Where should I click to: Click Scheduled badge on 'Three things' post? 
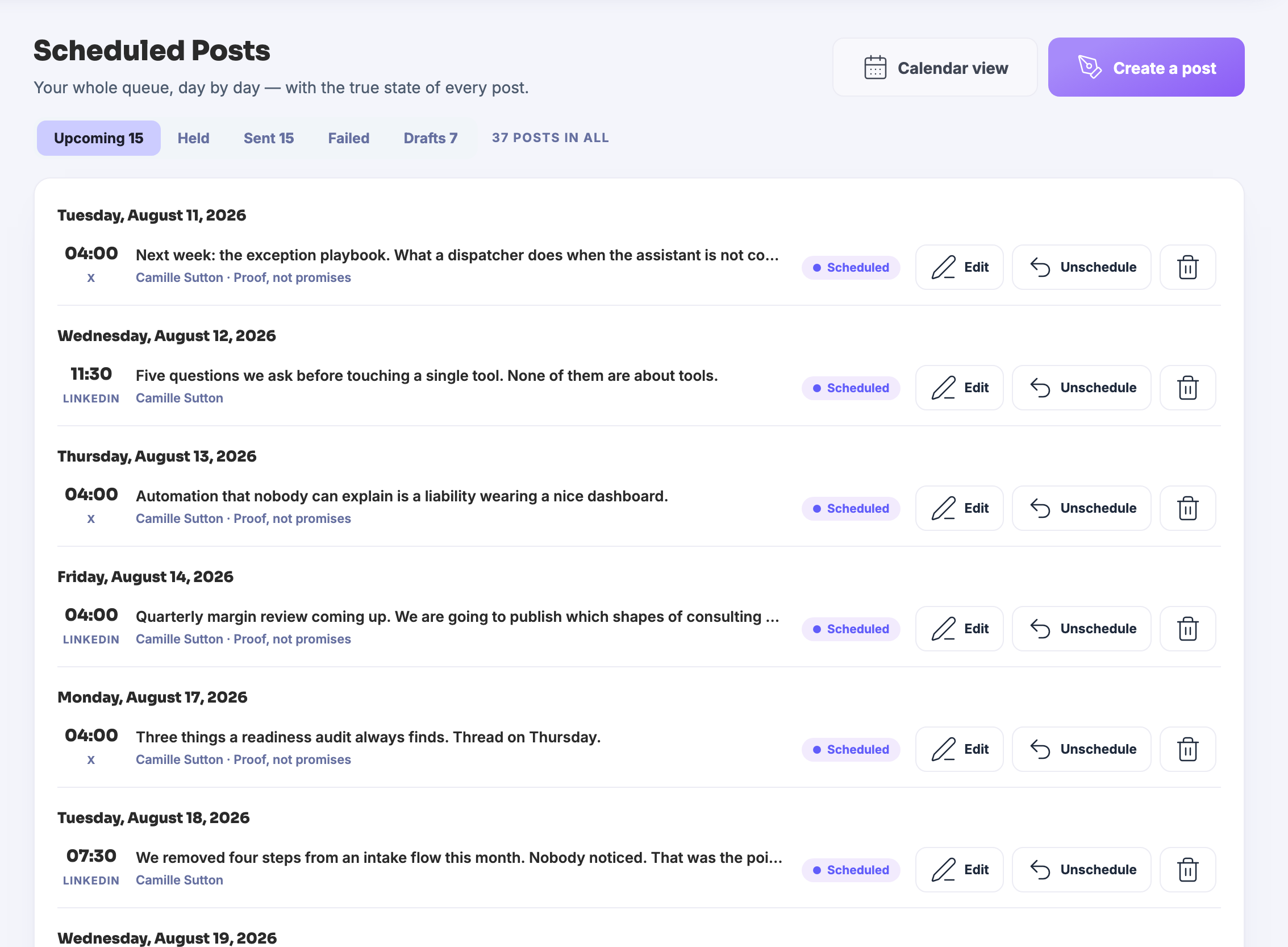pos(851,750)
